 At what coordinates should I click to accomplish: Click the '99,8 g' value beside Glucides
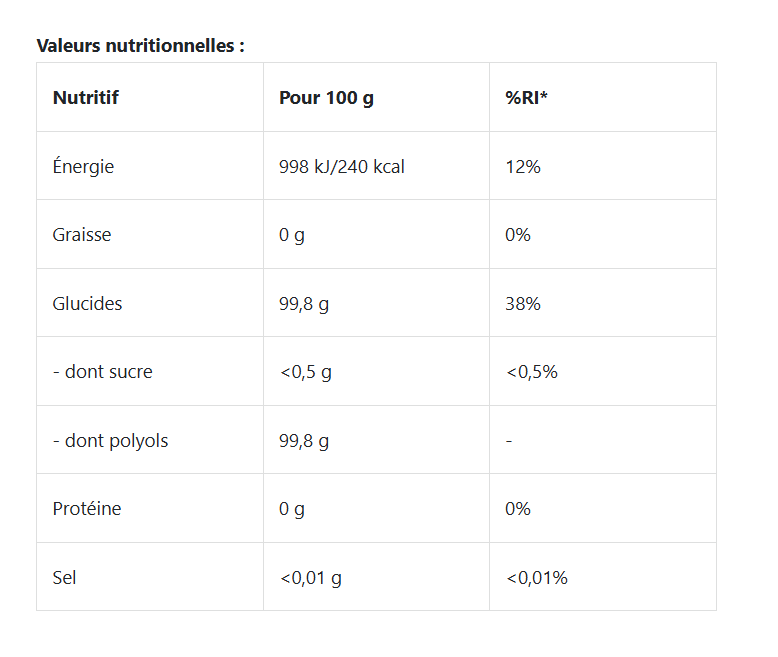304,304
